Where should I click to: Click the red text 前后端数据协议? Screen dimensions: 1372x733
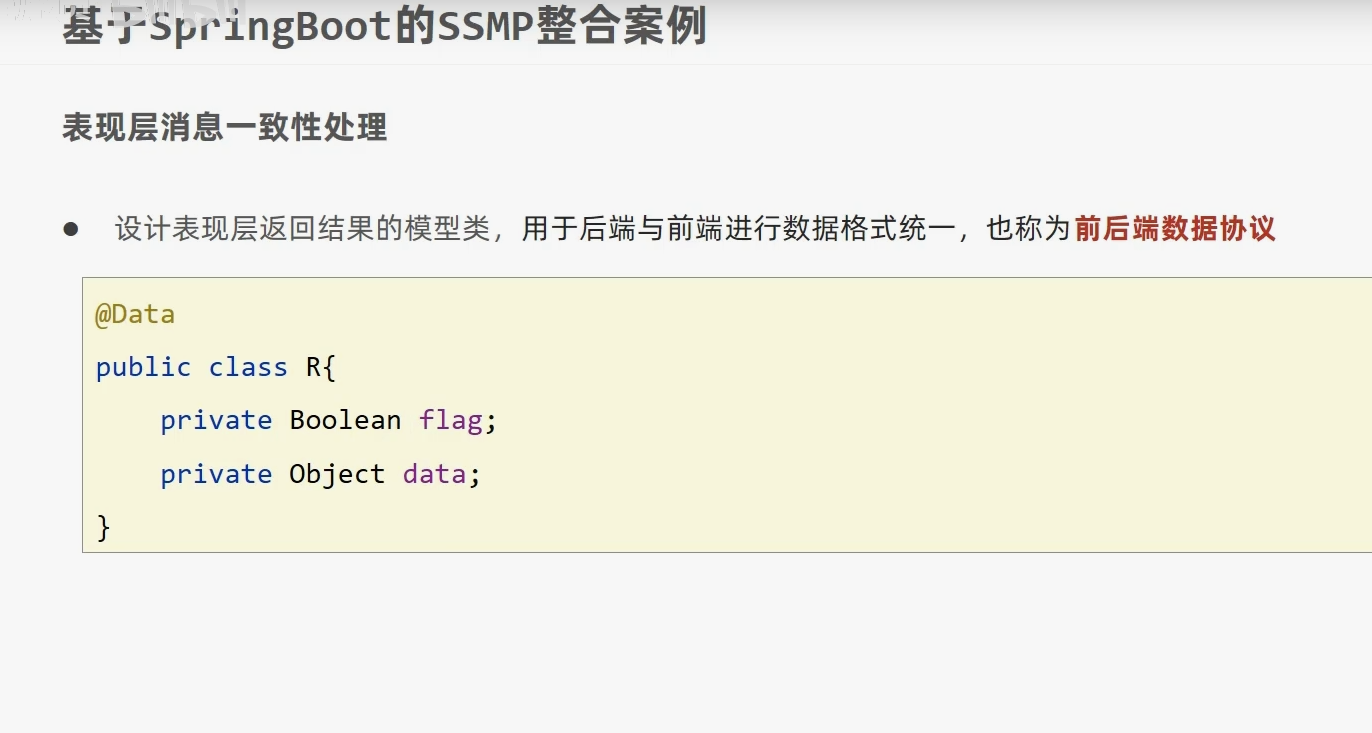click(1175, 229)
